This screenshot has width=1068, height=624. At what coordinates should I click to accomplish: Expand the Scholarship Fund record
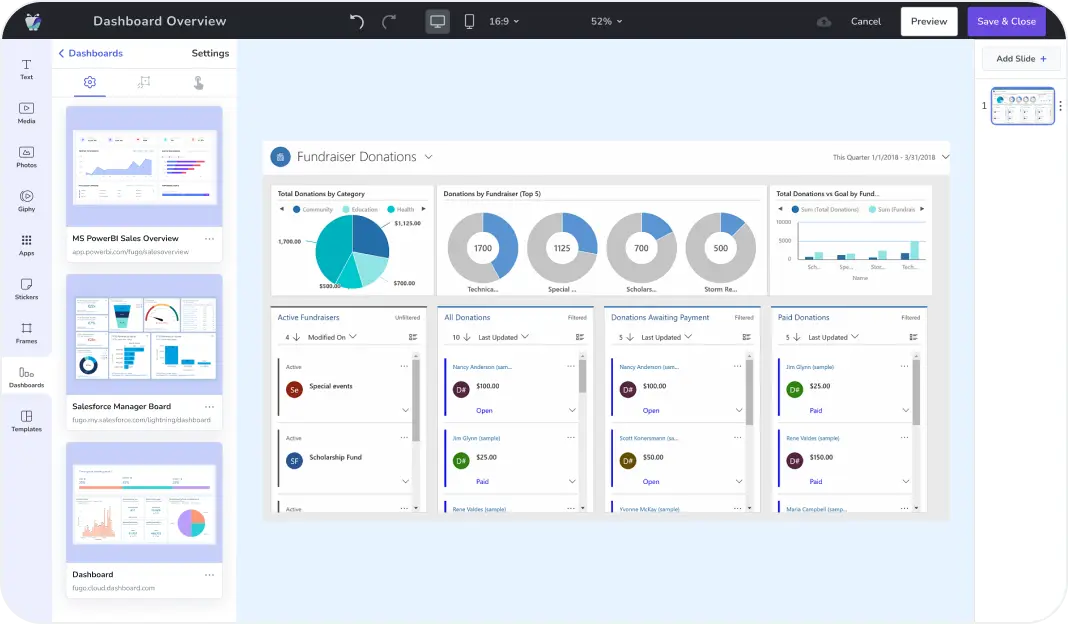point(405,482)
